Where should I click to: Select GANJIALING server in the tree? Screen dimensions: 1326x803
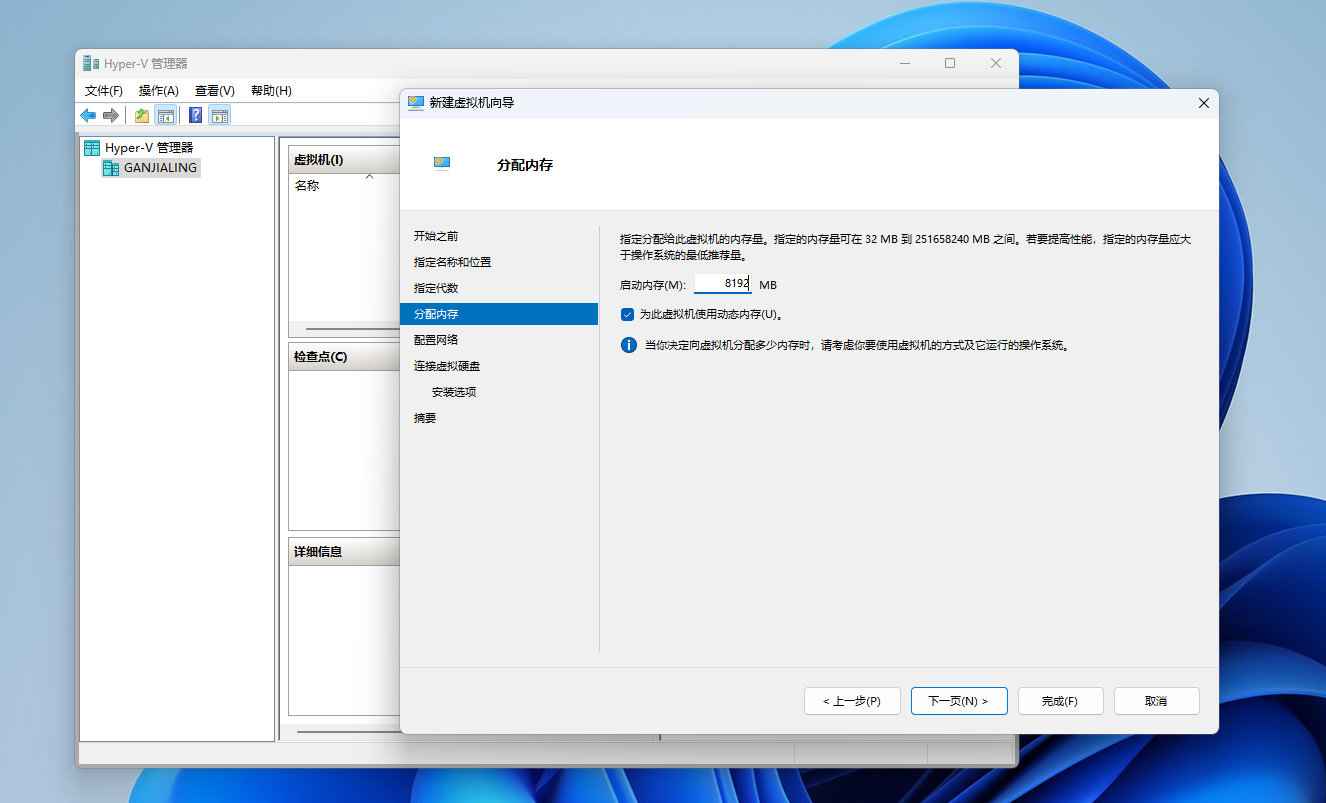(x=151, y=168)
